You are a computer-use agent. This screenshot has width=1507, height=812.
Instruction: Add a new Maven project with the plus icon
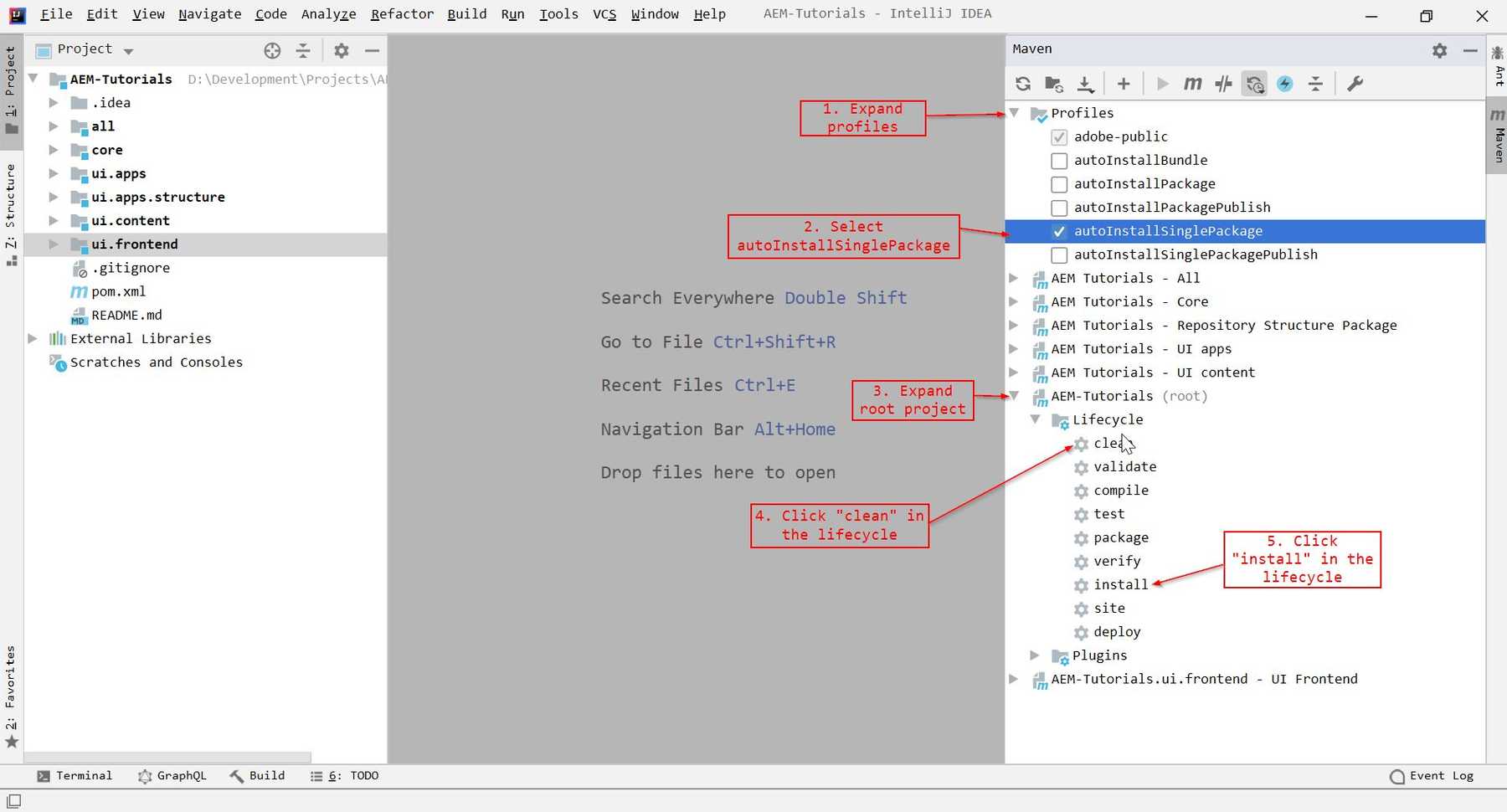coord(1124,83)
